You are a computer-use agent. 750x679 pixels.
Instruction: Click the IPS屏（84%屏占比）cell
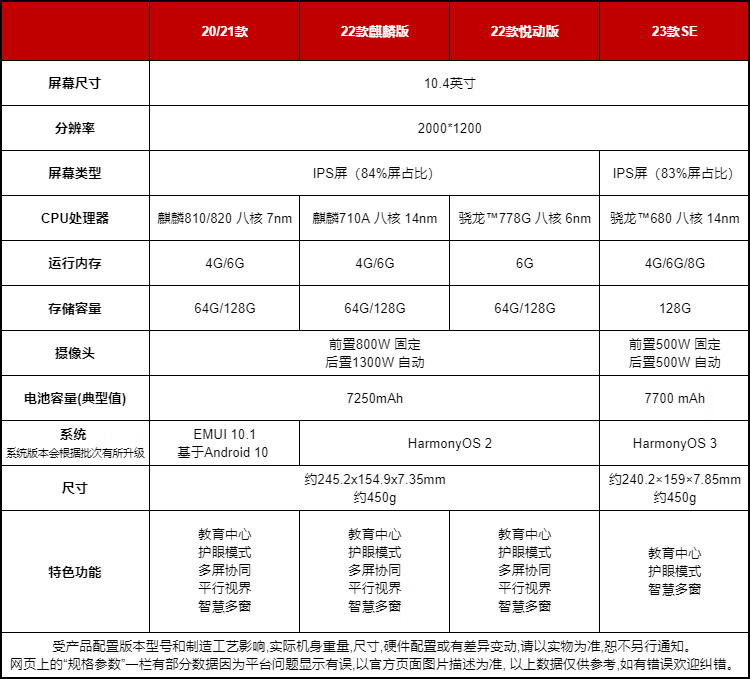(x=375, y=173)
